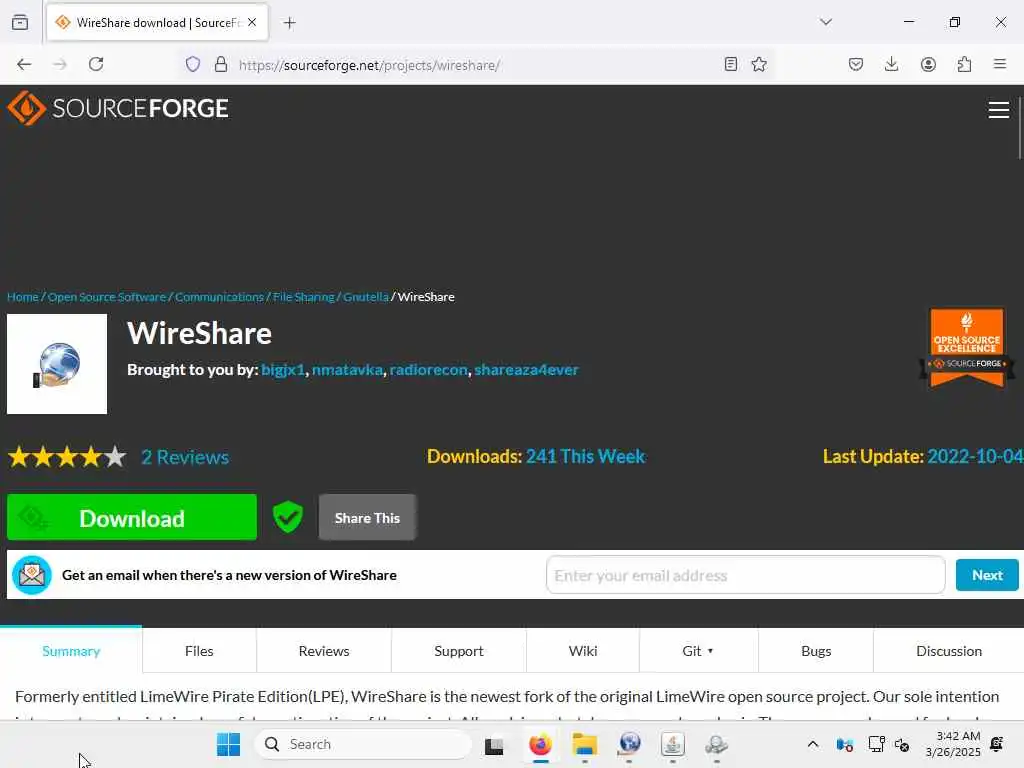Open the Firefox extensions panel
Screen dimensions: 1024x768
pos(964,64)
